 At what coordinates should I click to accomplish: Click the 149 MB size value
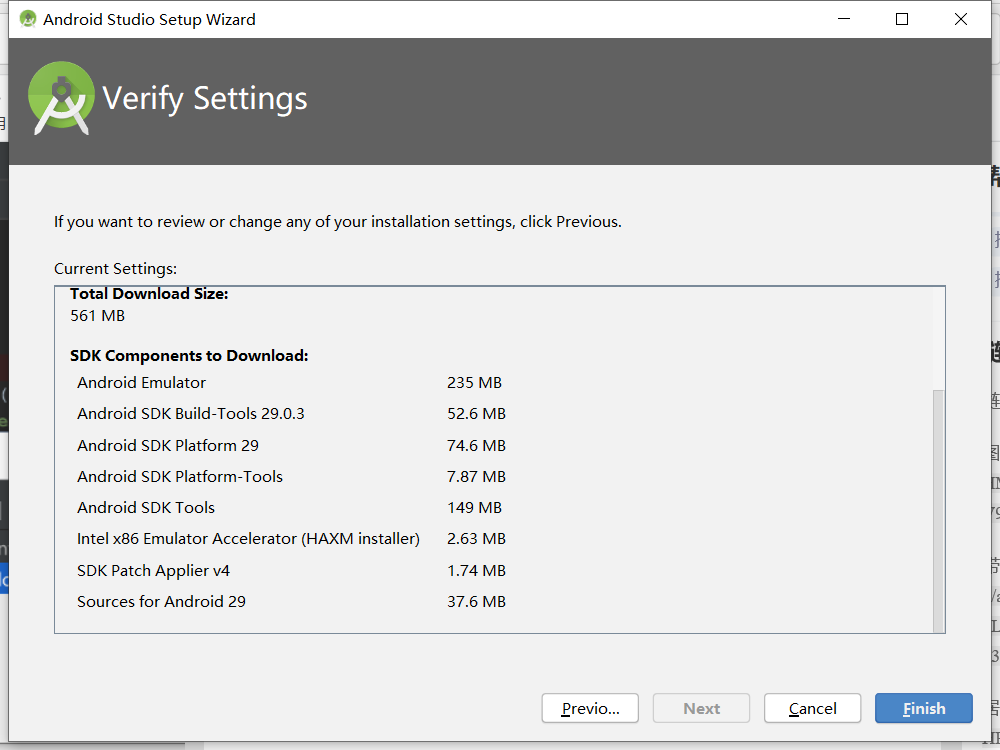[474, 508]
